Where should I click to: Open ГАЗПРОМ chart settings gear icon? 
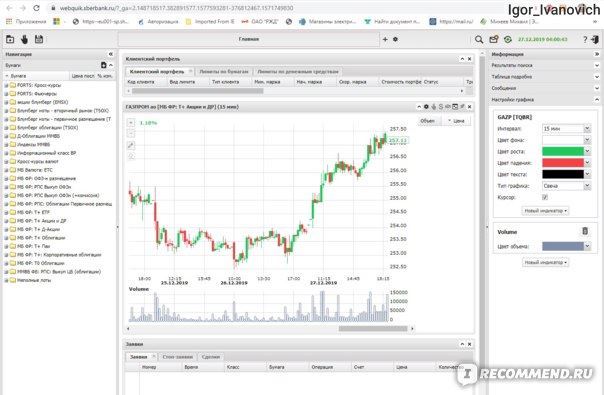coord(426,107)
